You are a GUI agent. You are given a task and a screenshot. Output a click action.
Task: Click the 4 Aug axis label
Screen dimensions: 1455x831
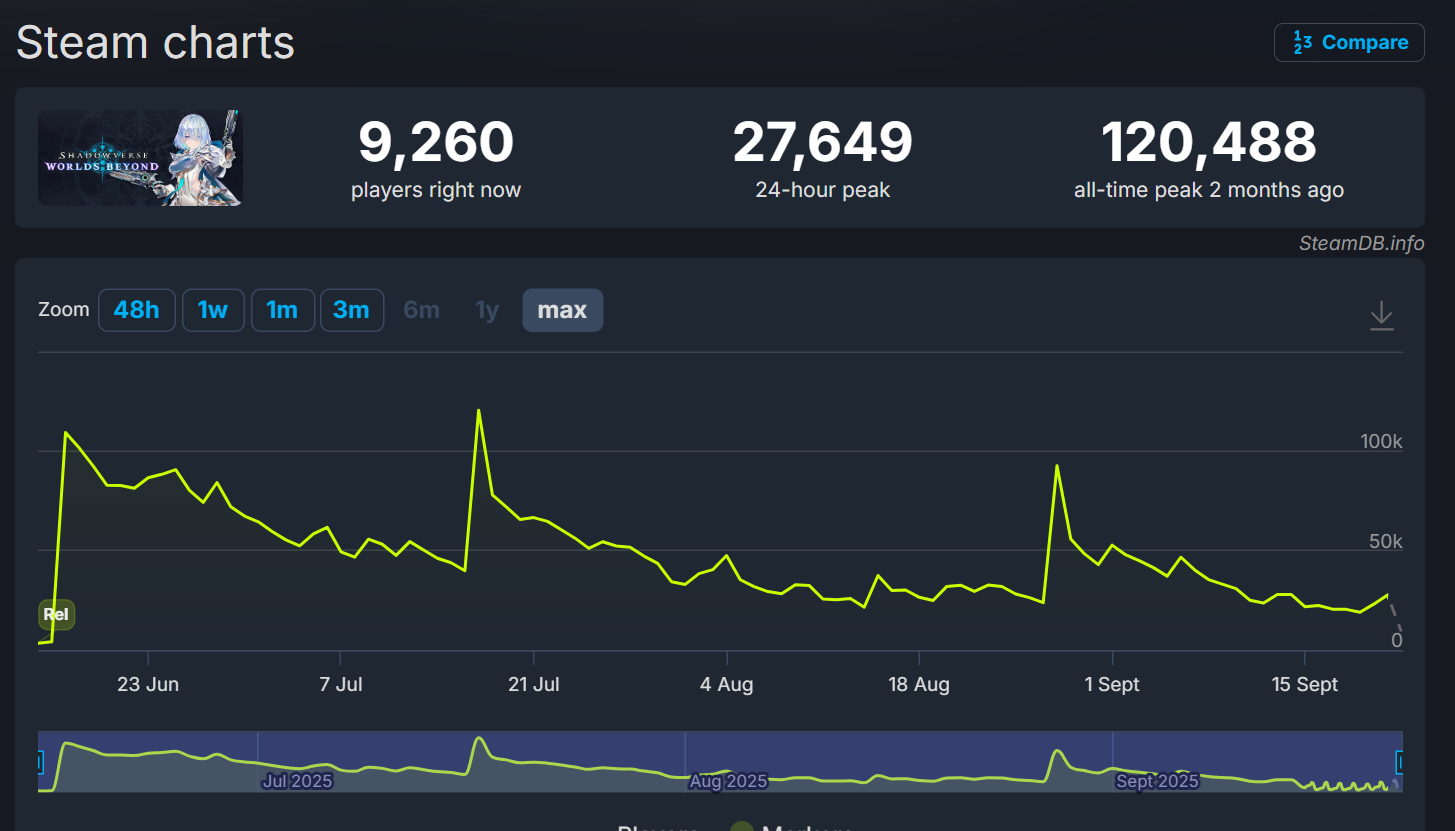(x=727, y=685)
